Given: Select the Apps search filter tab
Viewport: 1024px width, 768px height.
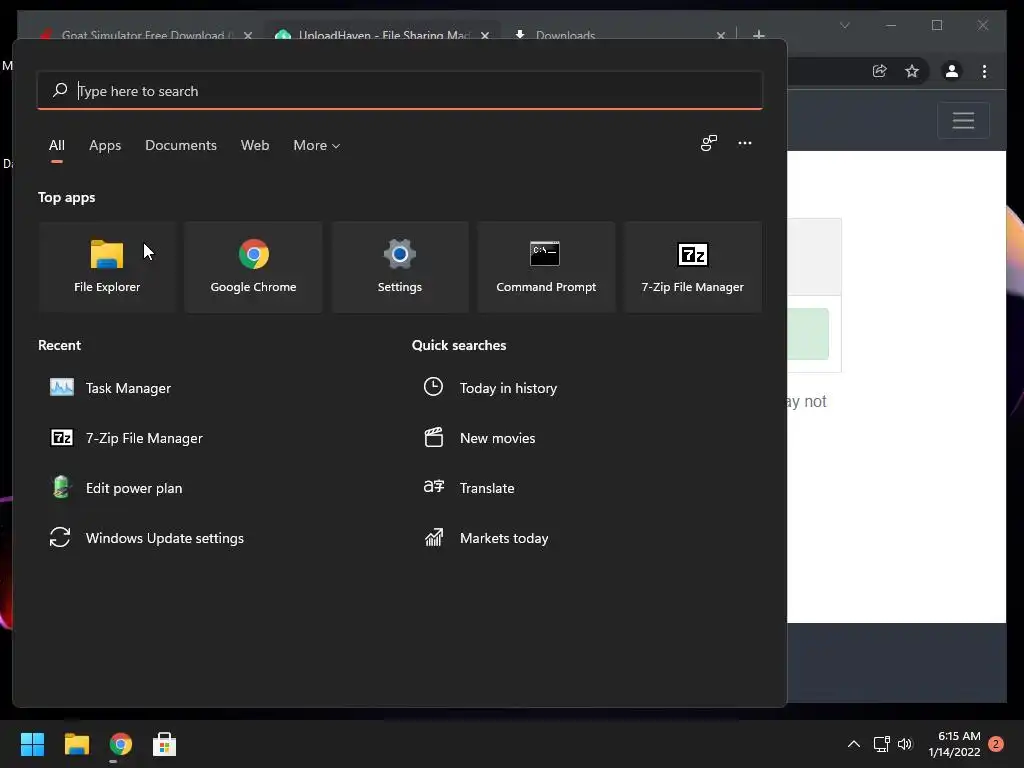Looking at the screenshot, I should pyautogui.click(x=105, y=145).
